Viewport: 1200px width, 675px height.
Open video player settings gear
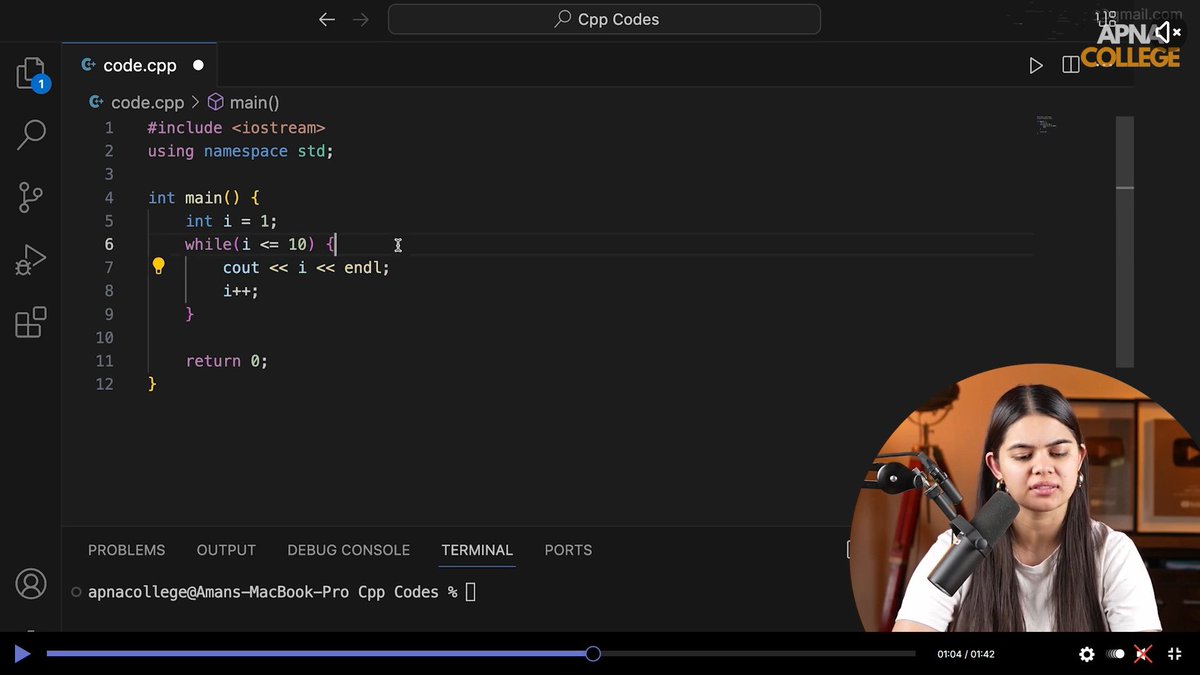coord(1087,654)
